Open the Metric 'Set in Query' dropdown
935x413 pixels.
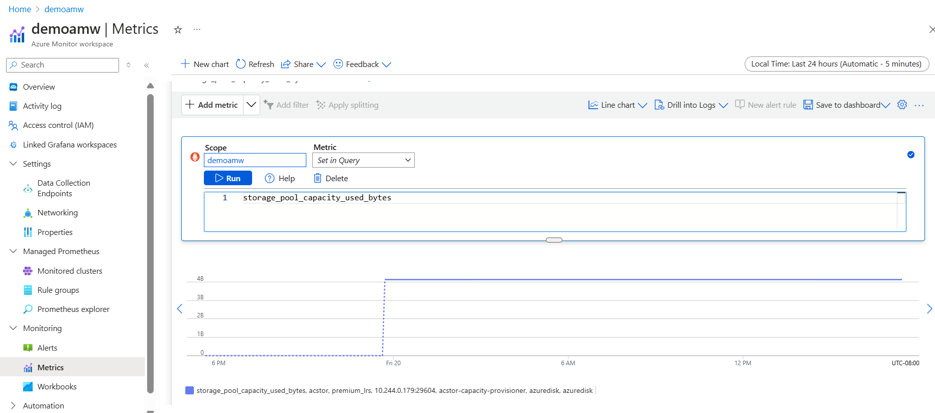coord(363,160)
